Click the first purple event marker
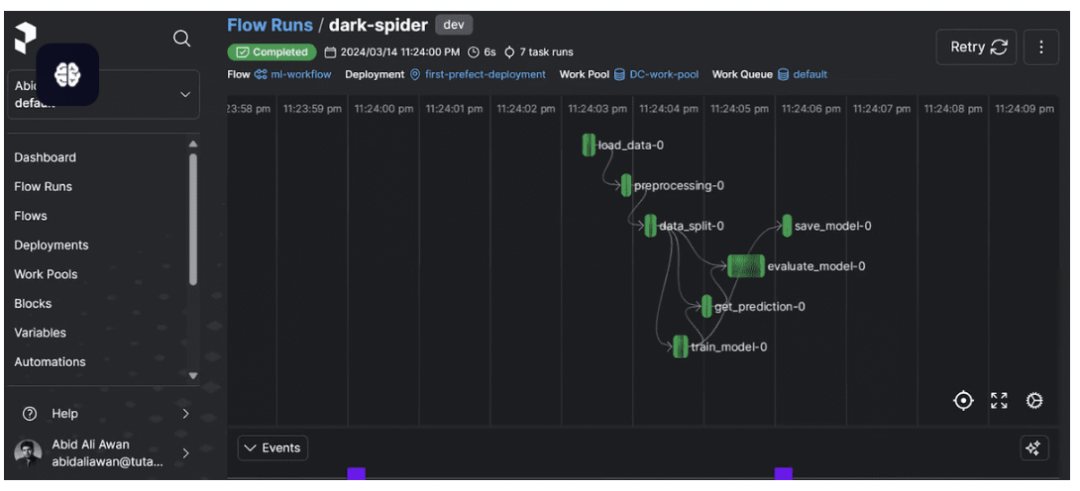The width and height of the screenshot is (1080, 491). coord(356,473)
